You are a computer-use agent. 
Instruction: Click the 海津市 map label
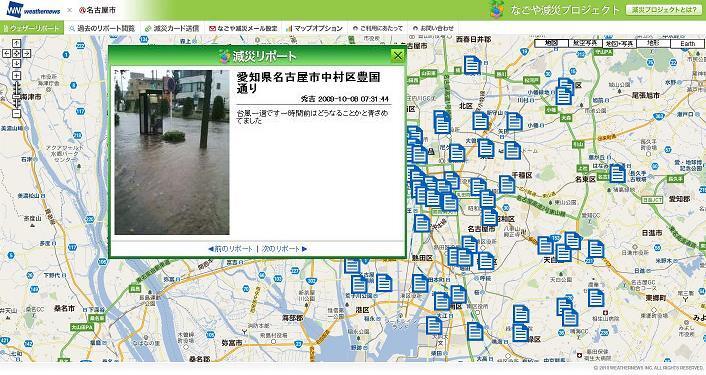point(31,97)
